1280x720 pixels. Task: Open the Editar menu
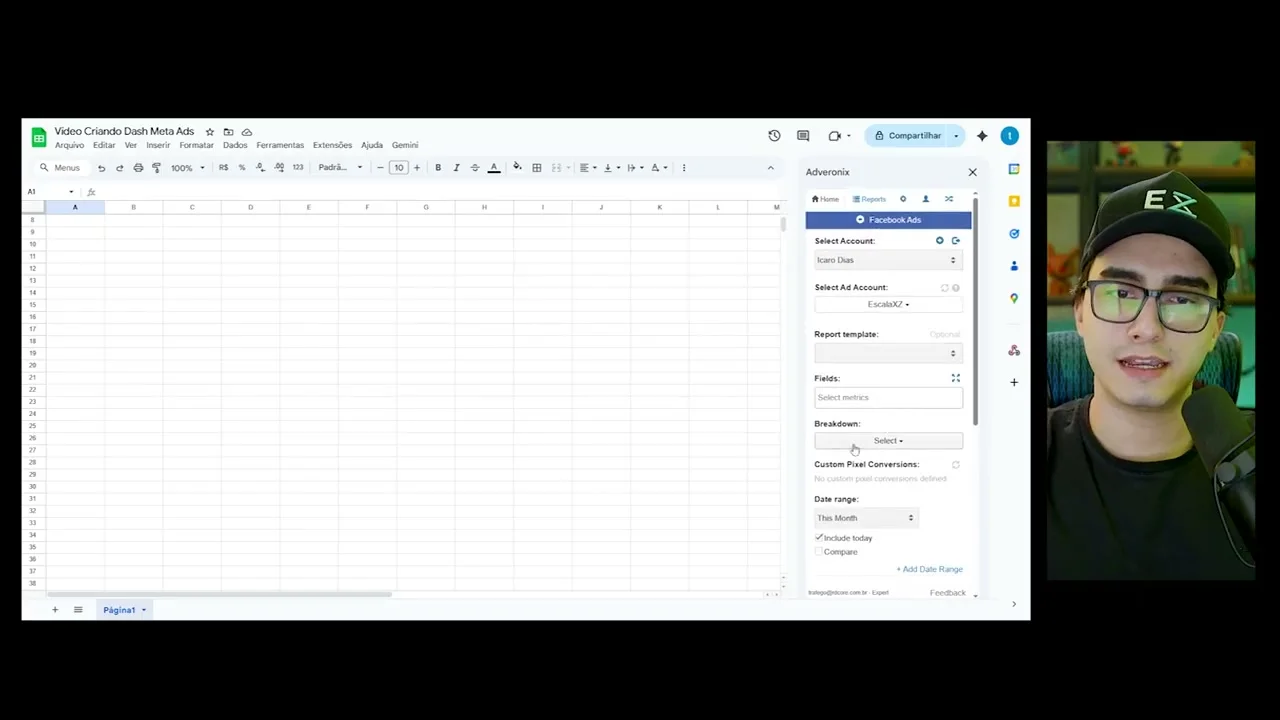(x=104, y=145)
